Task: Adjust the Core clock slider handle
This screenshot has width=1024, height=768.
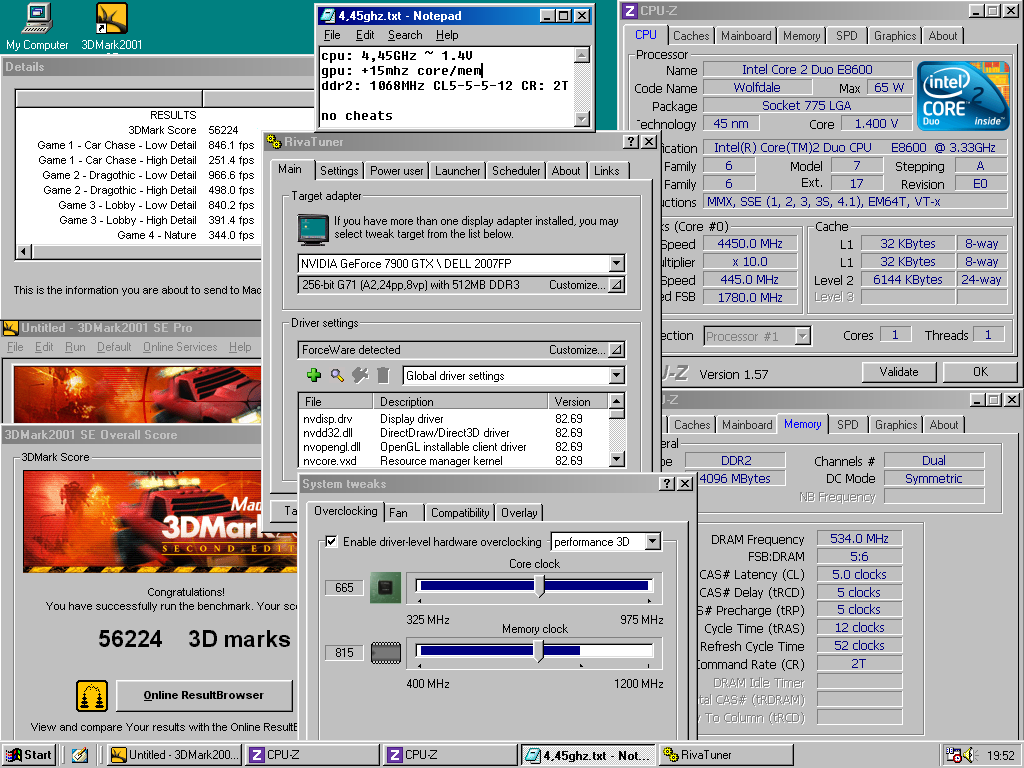Action: 539,586
